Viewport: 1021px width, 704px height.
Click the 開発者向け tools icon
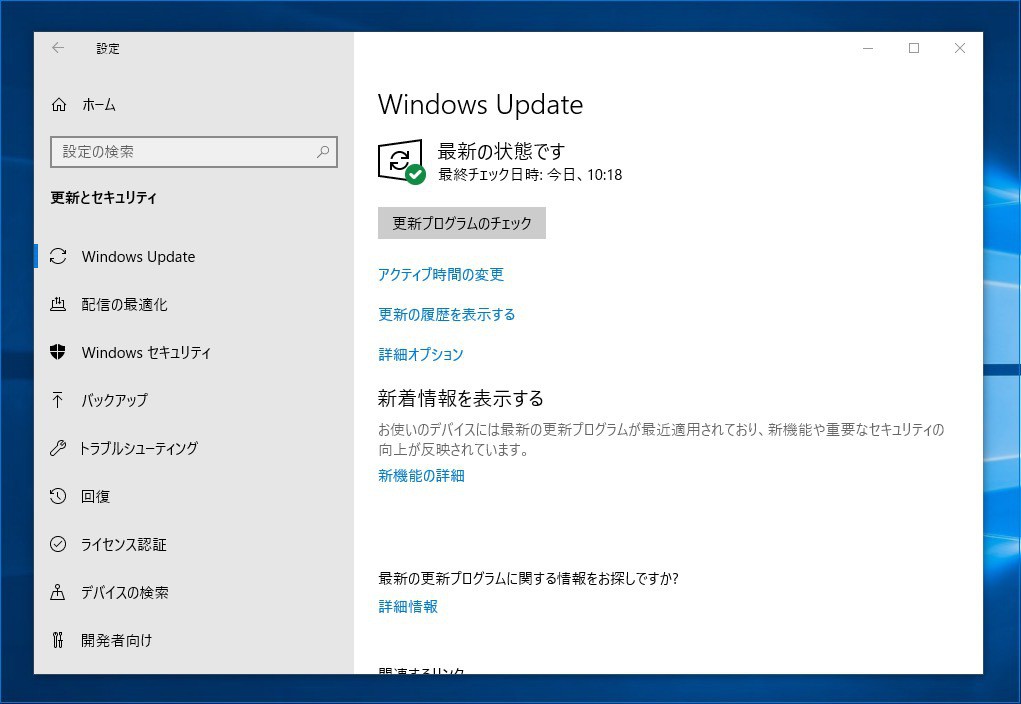tap(58, 640)
